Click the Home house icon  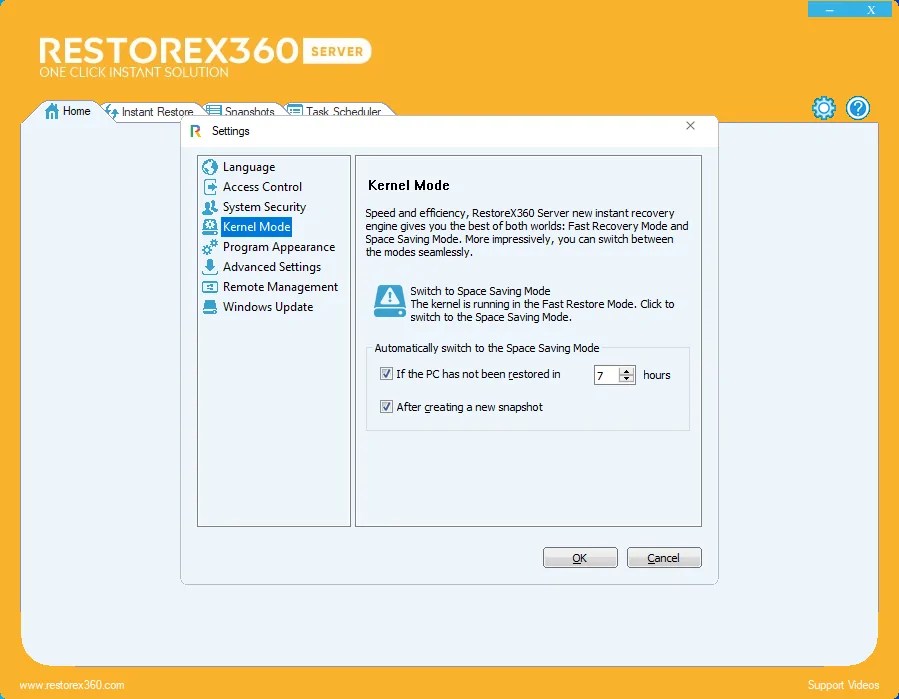[x=52, y=111]
